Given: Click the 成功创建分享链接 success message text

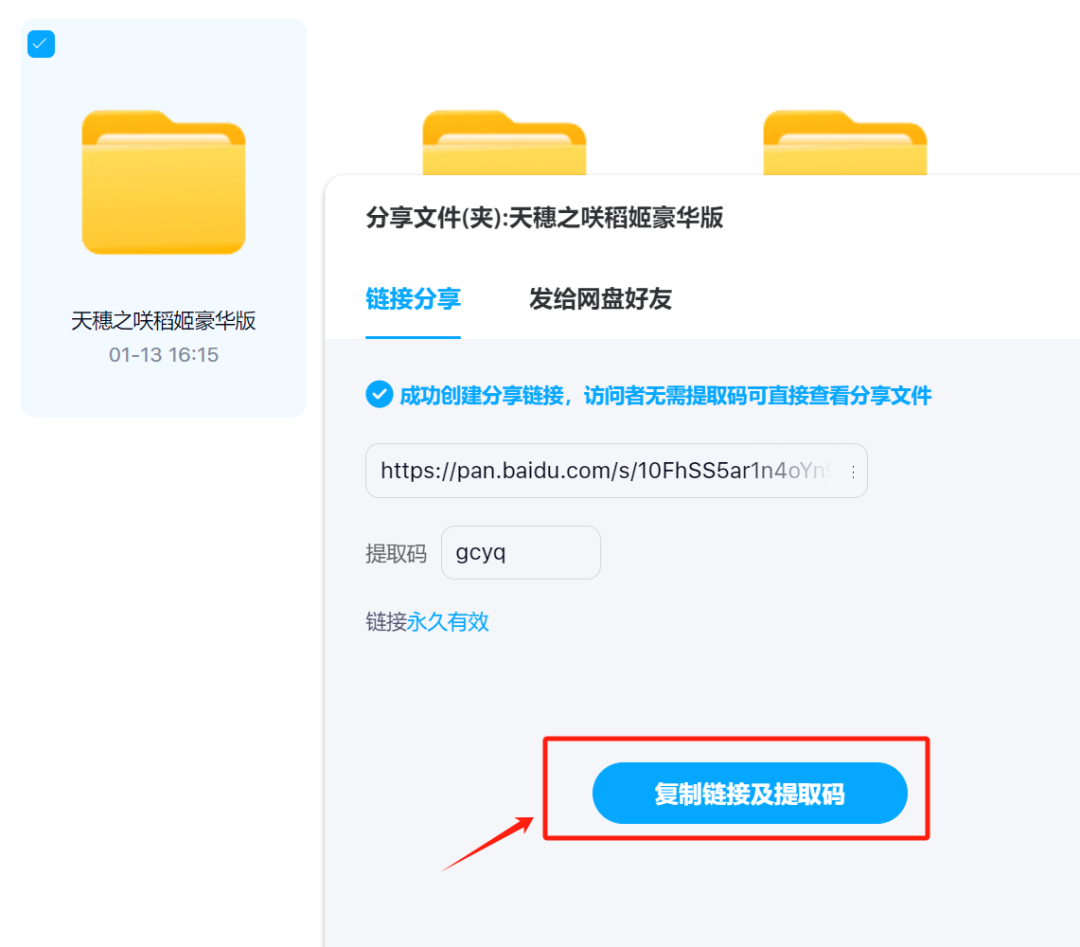Looking at the screenshot, I should pos(665,395).
